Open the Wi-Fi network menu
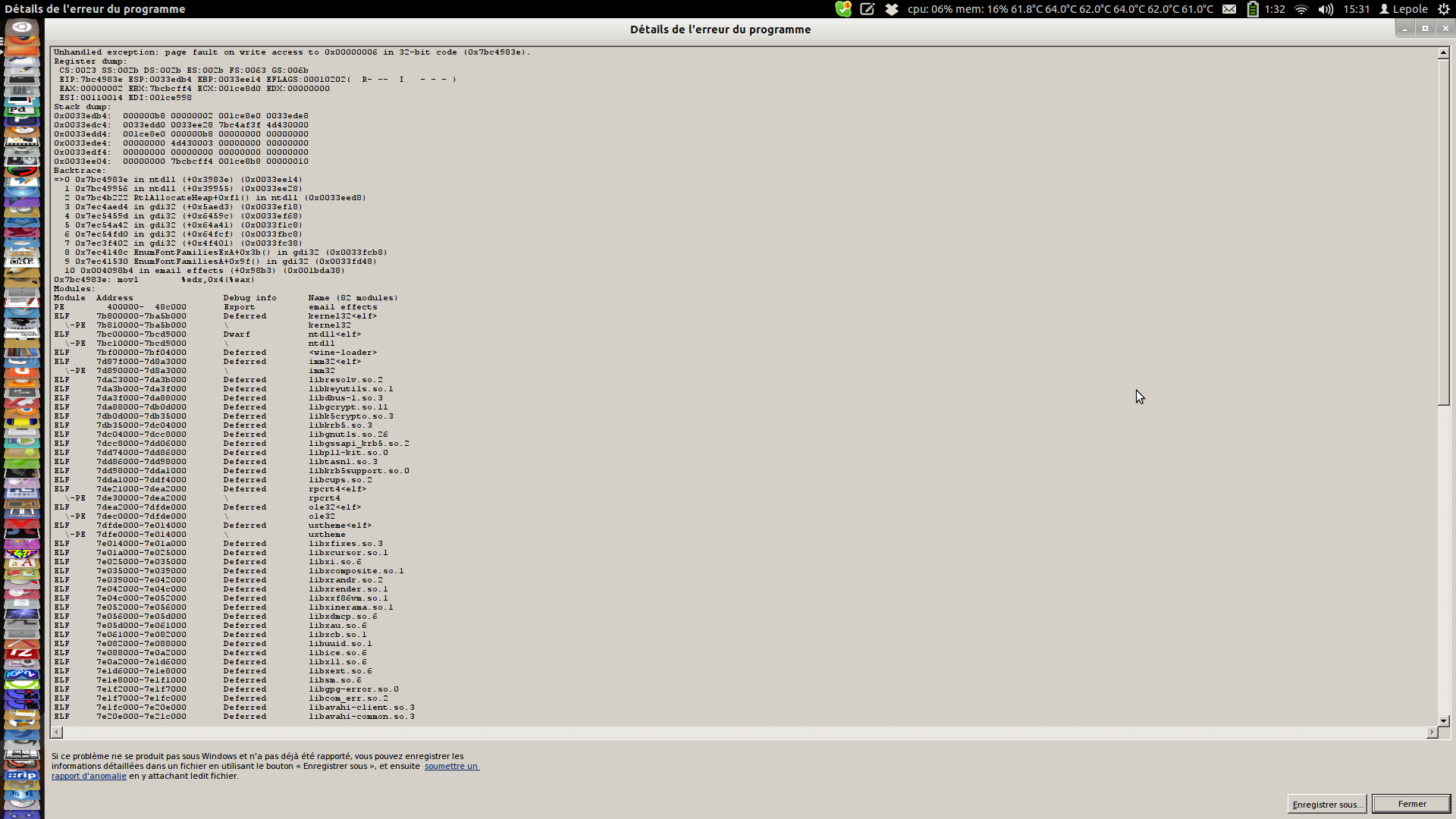This screenshot has width=1456, height=819. coord(1301,9)
